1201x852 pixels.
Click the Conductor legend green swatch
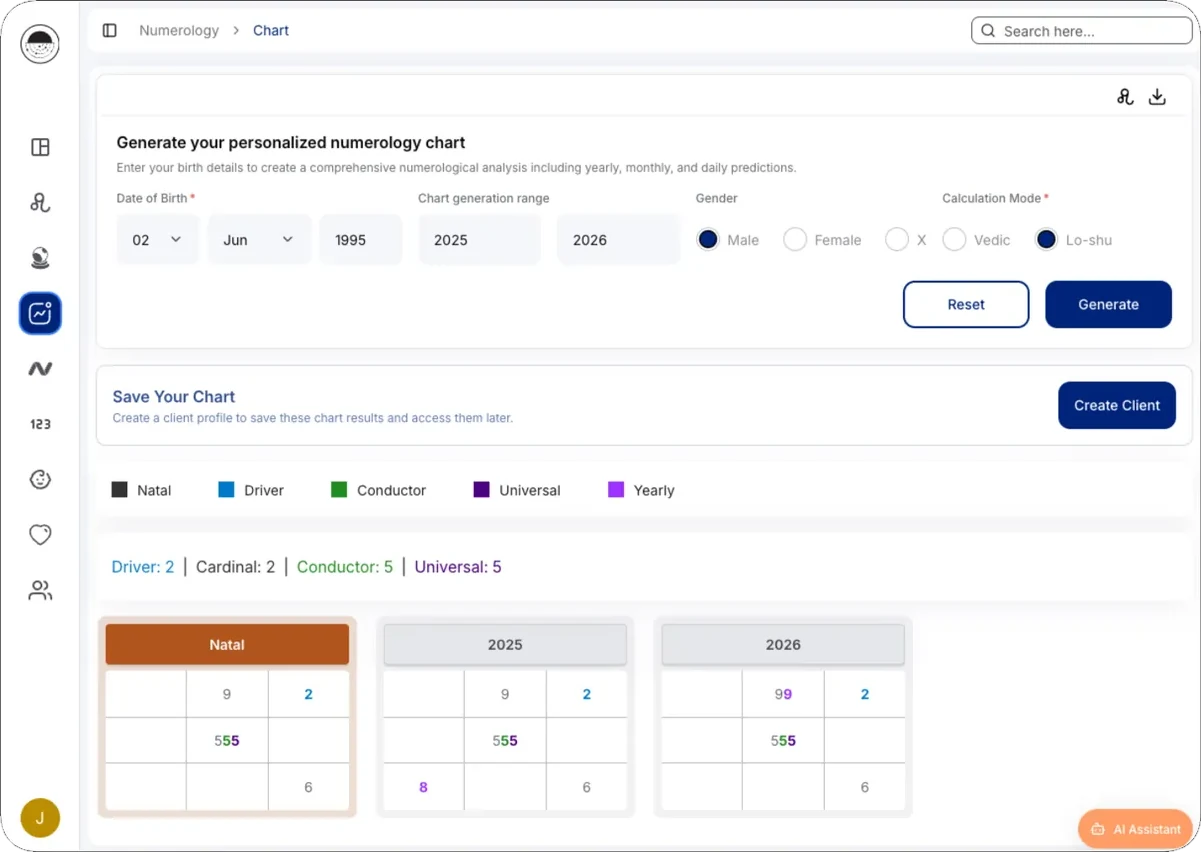coord(339,490)
